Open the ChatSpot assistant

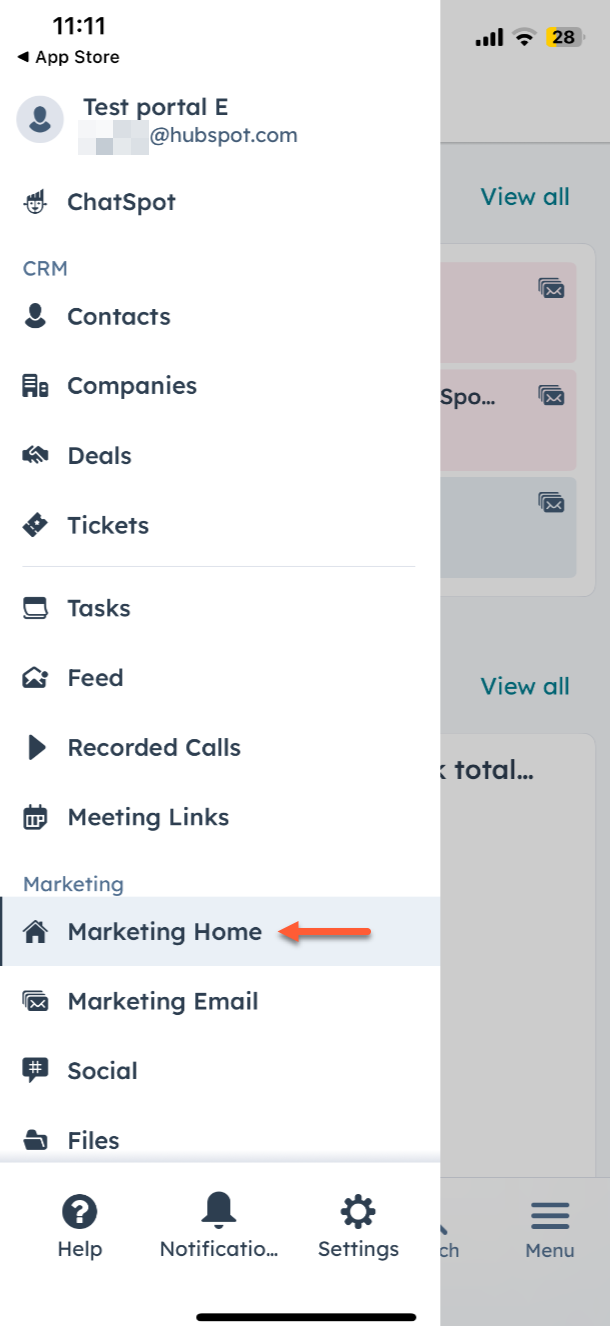[x=120, y=201]
